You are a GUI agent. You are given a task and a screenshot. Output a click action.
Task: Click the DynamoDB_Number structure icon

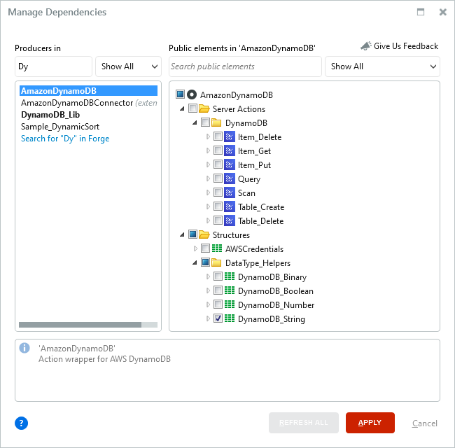click(x=230, y=304)
